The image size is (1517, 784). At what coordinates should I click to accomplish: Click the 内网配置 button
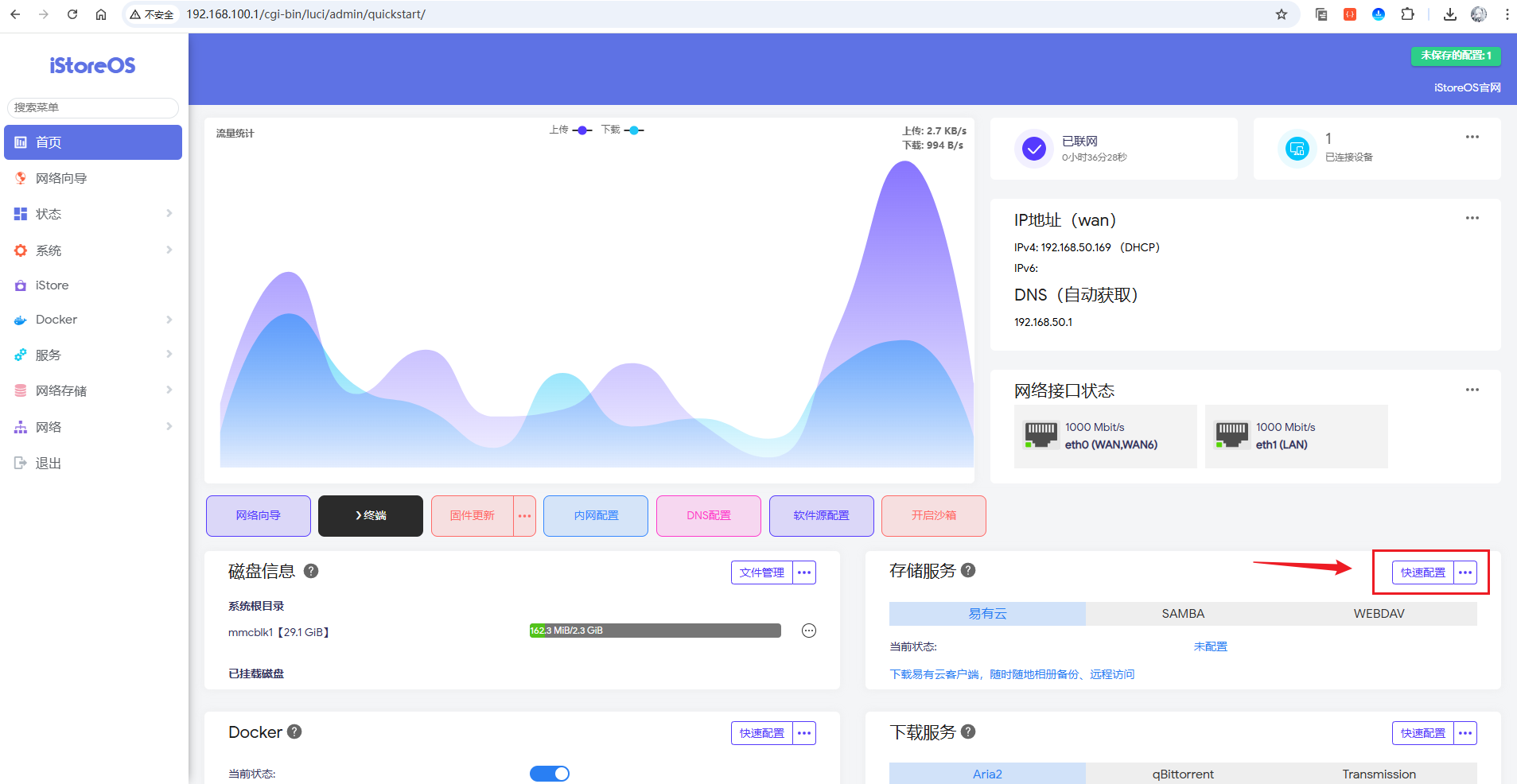(x=596, y=516)
